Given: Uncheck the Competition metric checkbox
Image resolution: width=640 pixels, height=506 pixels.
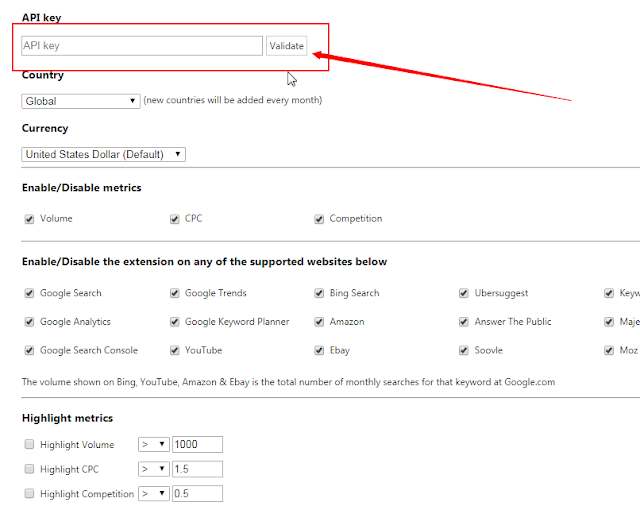Looking at the screenshot, I should click(319, 219).
